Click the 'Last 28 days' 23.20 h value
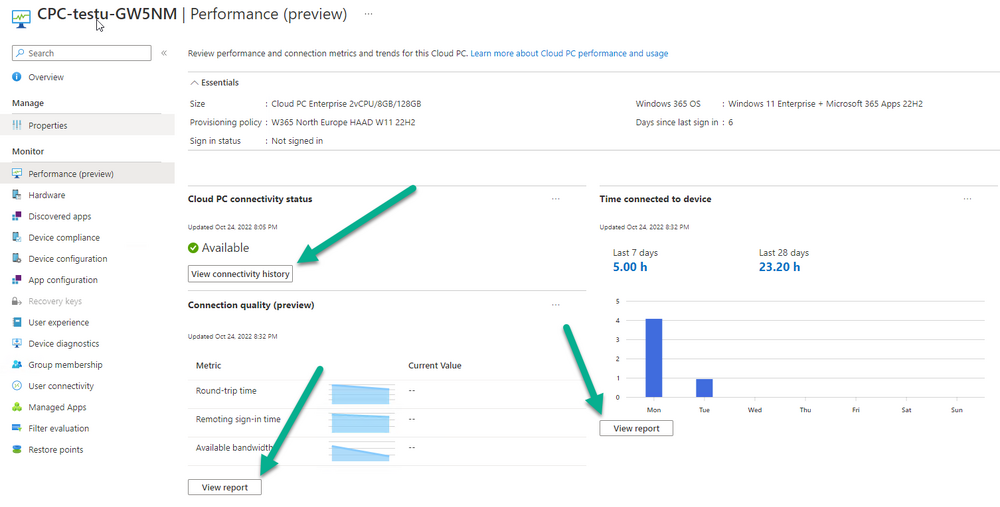Viewport: 1000px width, 507px height. [x=779, y=267]
